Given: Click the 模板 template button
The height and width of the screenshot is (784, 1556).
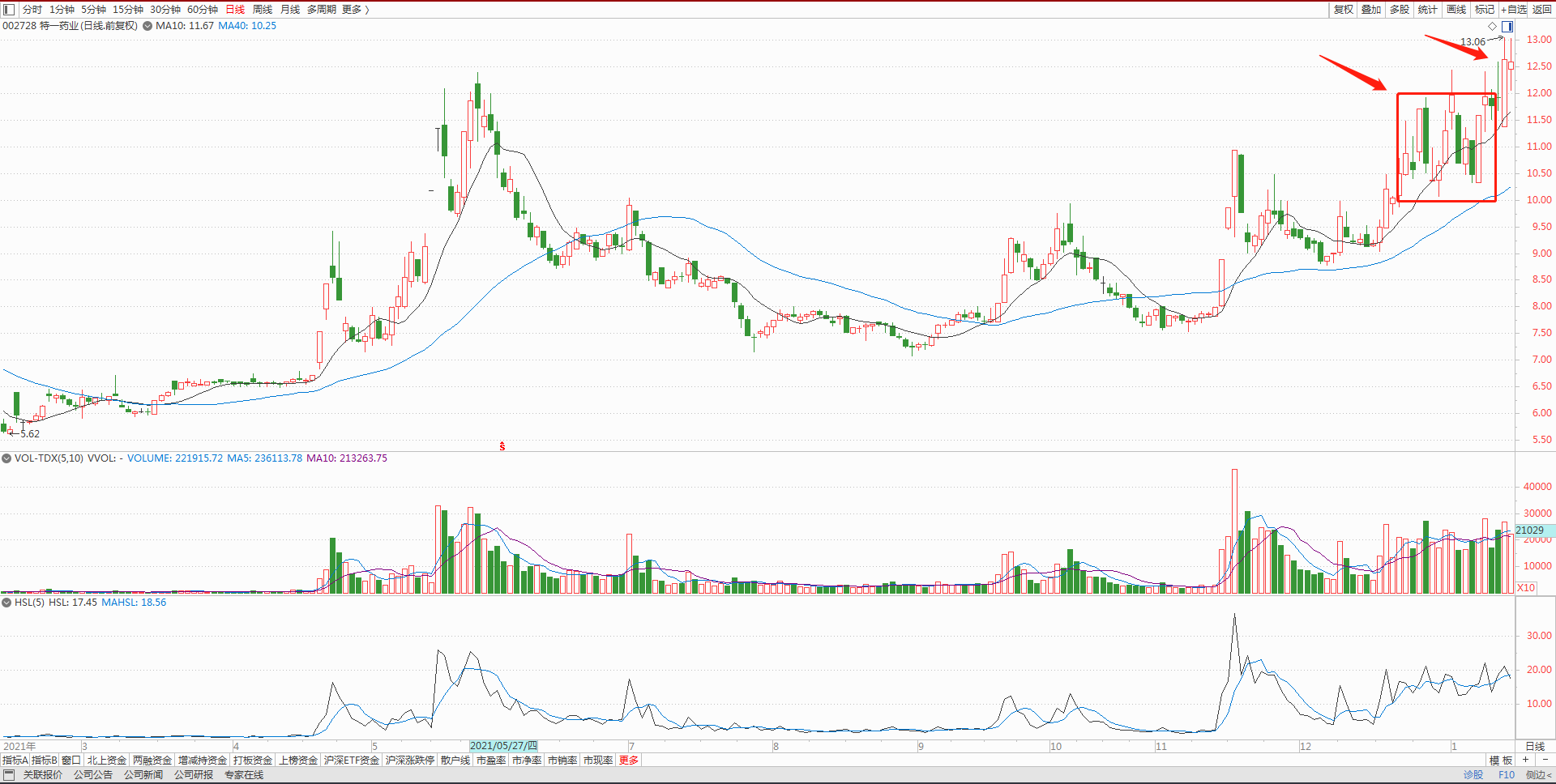Looking at the screenshot, I should pos(1501,761).
